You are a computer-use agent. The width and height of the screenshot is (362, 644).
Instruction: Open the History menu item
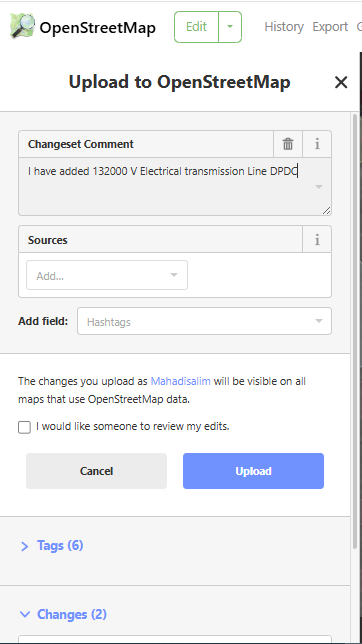pos(284,27)
